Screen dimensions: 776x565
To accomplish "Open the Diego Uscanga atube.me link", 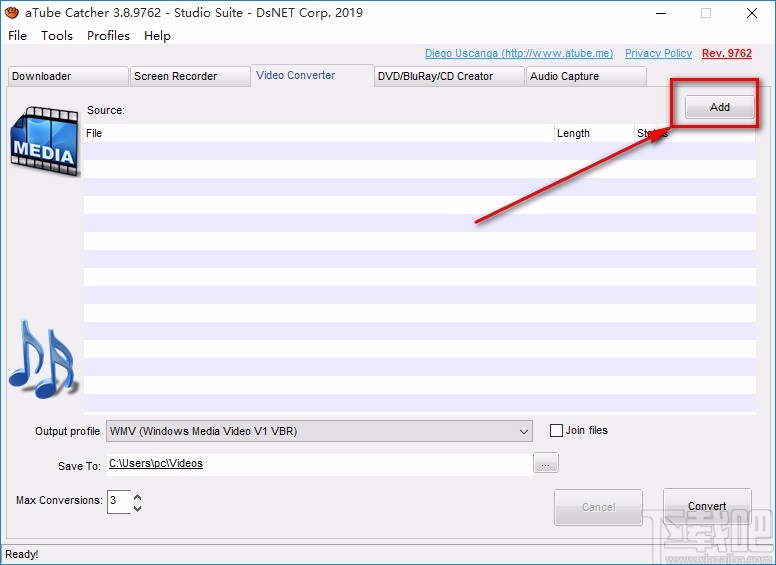I will pyautogui.click(x=519, y=53).
